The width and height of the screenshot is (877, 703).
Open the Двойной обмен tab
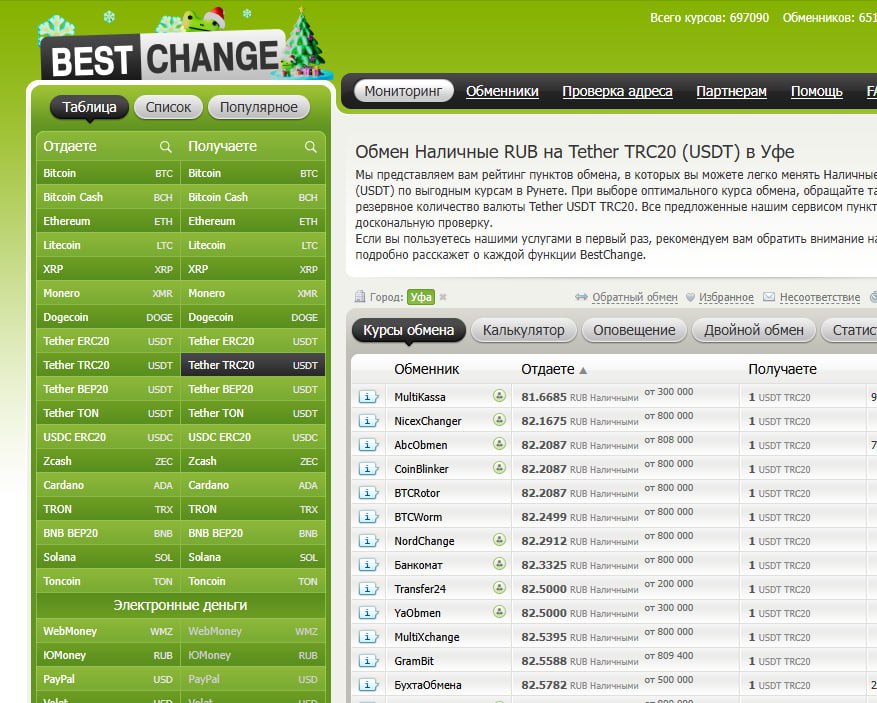click(753, 330)
